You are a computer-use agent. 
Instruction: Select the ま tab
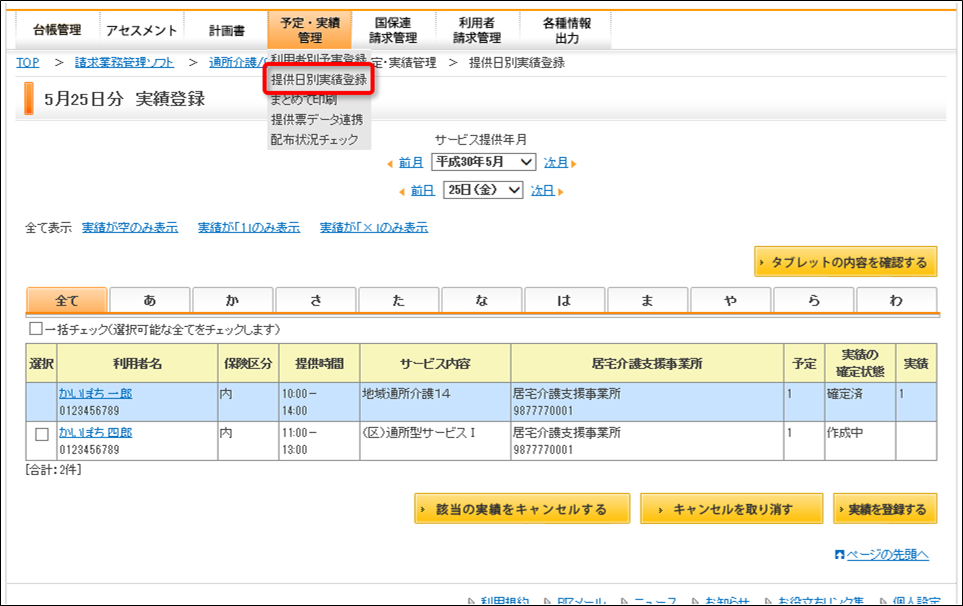[647, 300]
